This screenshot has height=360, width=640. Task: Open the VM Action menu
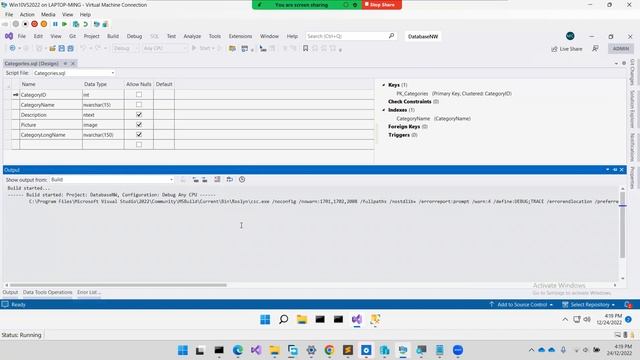(x=27, y=14)
